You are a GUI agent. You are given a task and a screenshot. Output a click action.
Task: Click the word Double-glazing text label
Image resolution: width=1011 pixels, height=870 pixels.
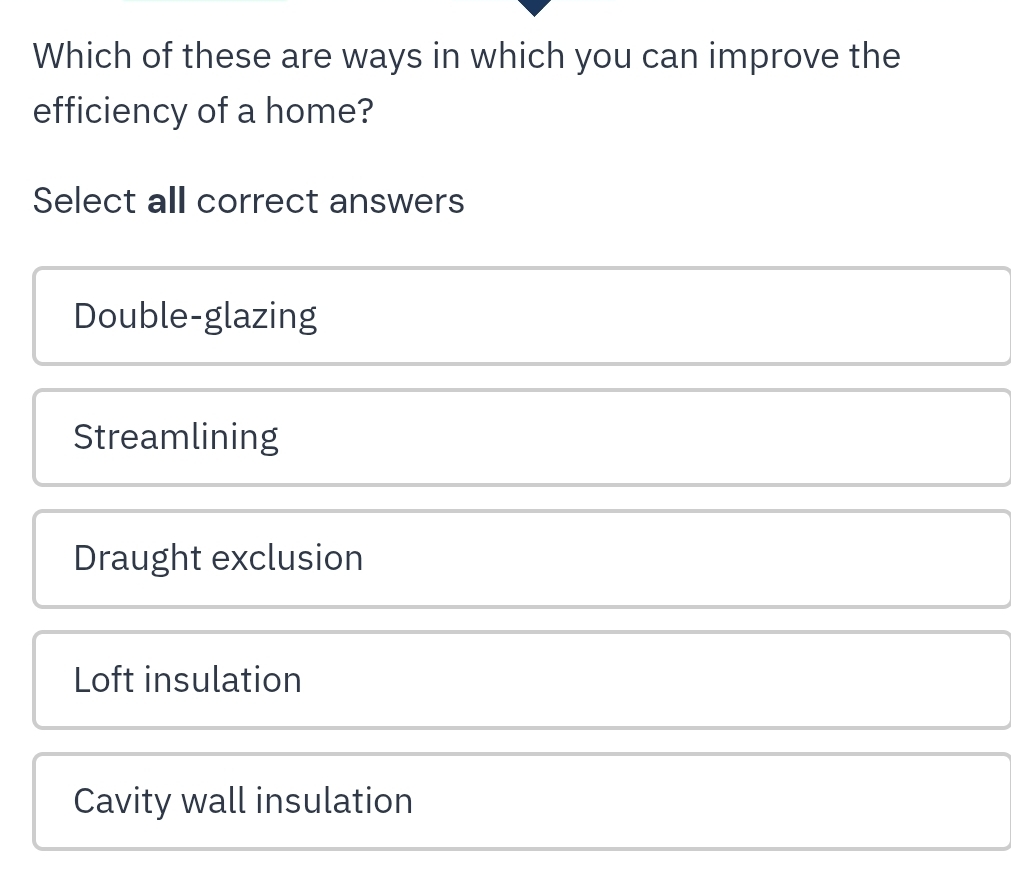click(195, 317)
